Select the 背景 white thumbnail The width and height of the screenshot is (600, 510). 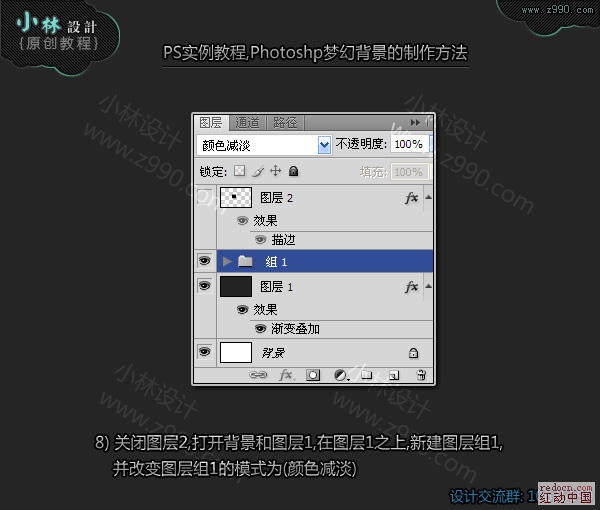pyautogui.click(x=236, y=352)
